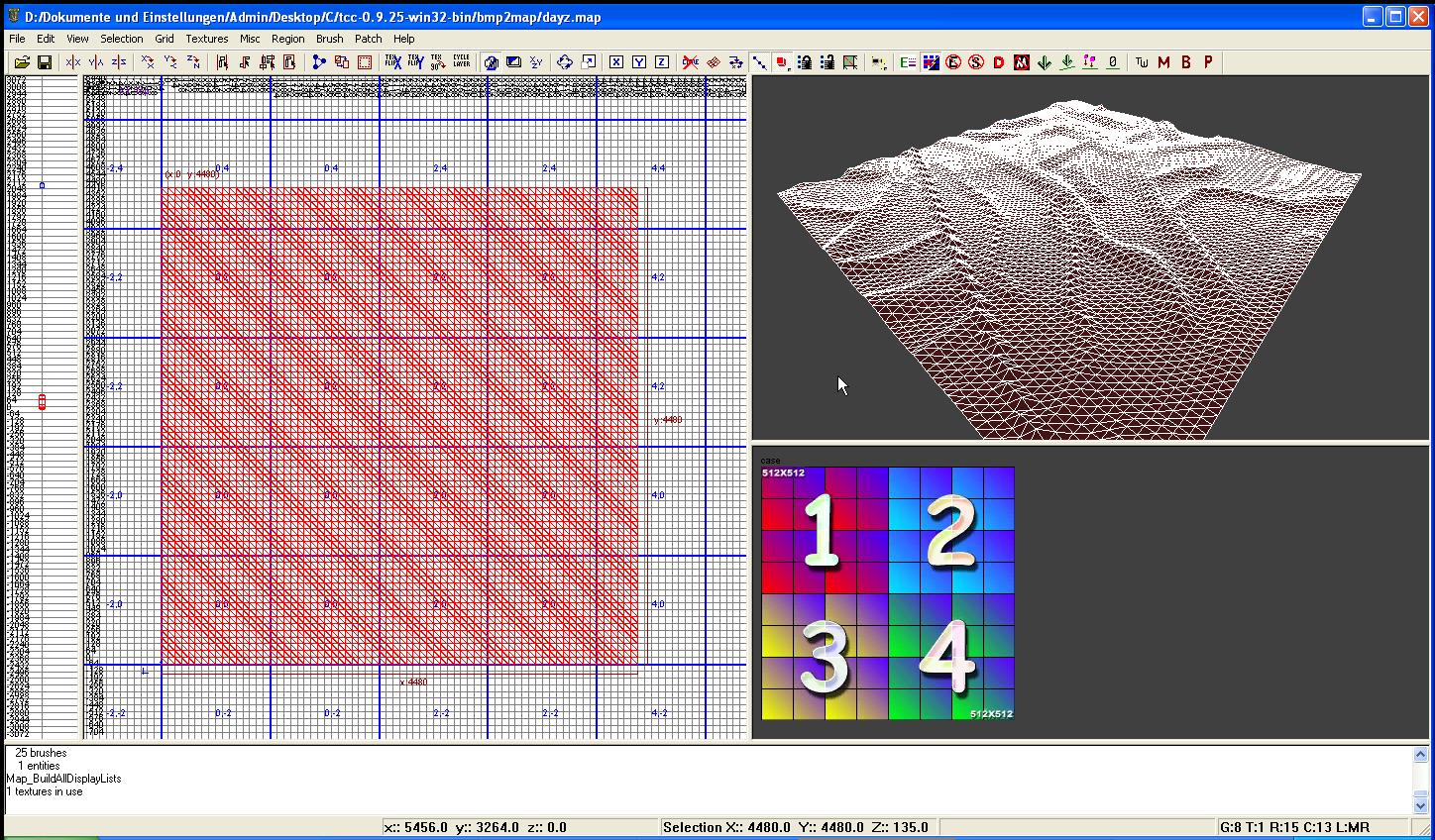Click the blue triangle nodes icon
This screenshot has height=840, width=1435.
[319, 62]
